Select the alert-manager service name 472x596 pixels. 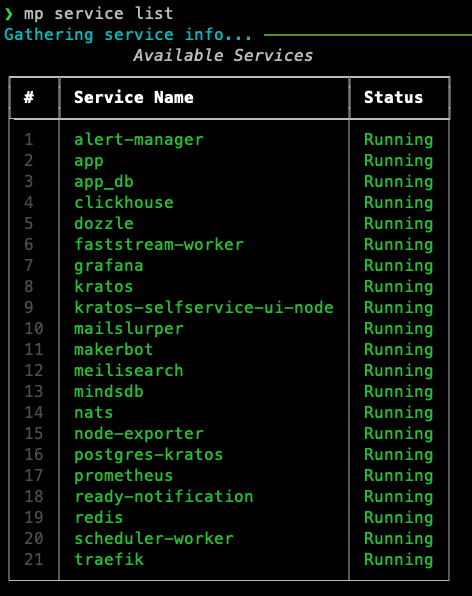[x=139, y=140]
